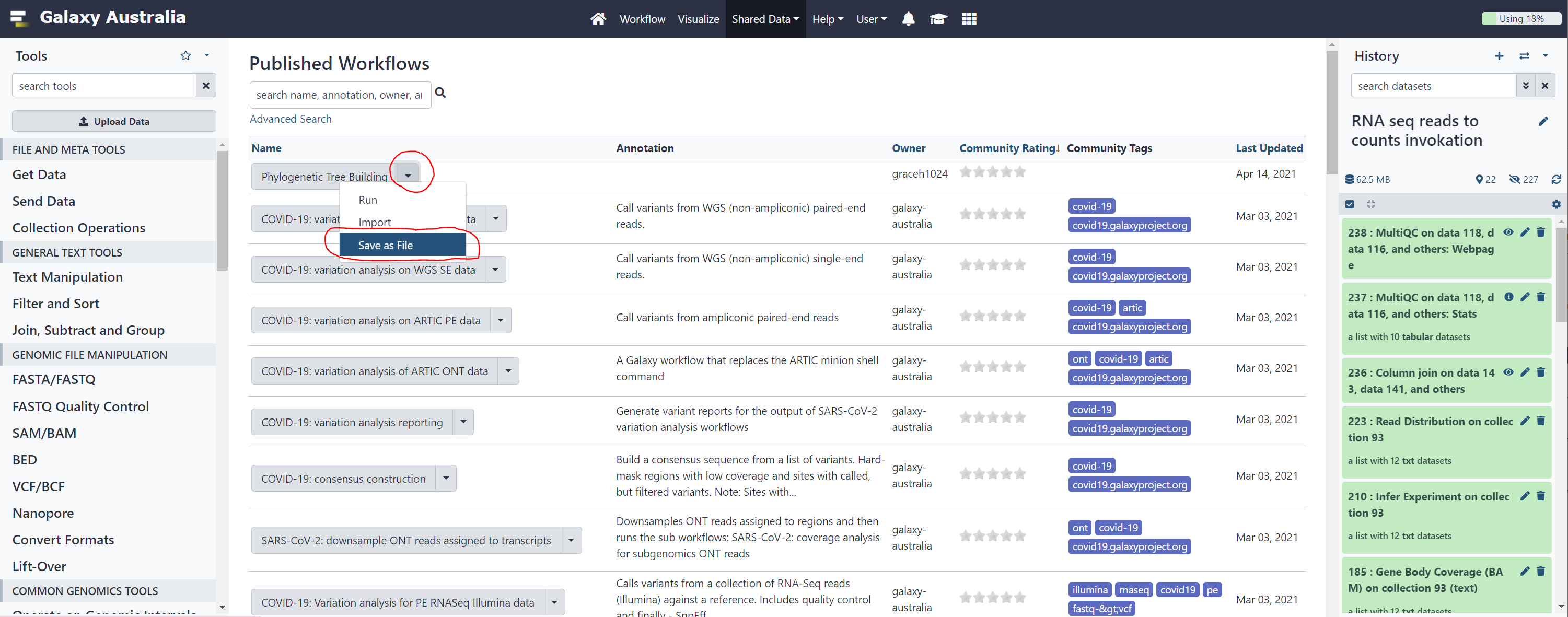Viewport: 1568px width, 617px height.
Task: Select Save as File menu option
Action: point(402,245)
